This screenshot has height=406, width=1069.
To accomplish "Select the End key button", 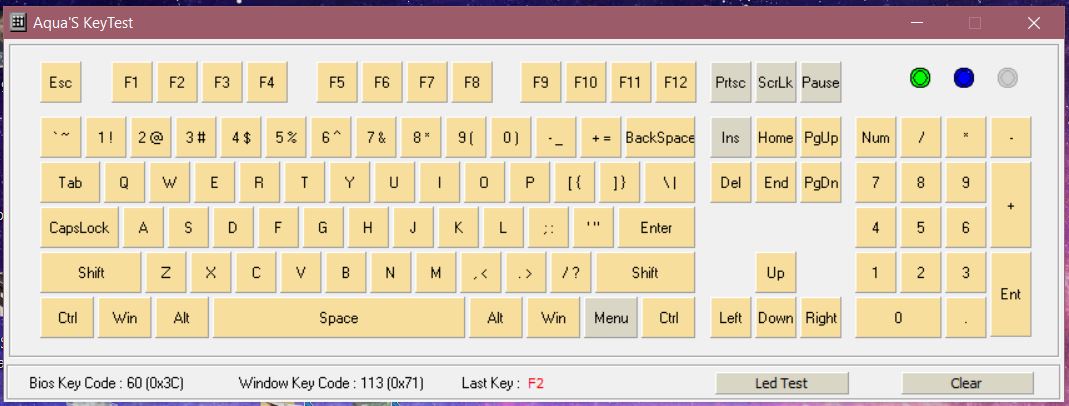I will 776,183.
